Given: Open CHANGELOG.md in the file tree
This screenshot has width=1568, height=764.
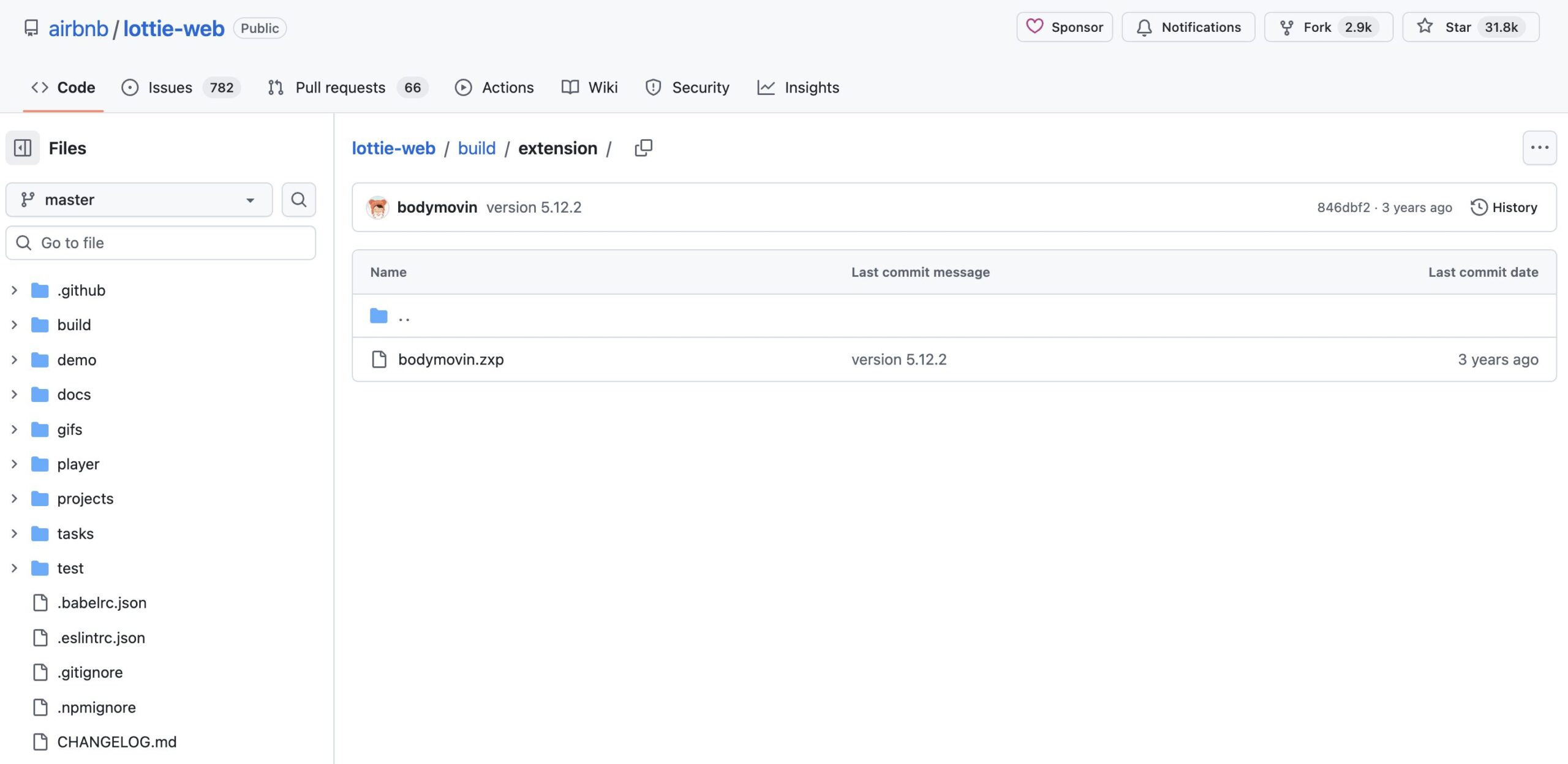Looking at the screenshot, I should 116,742.
